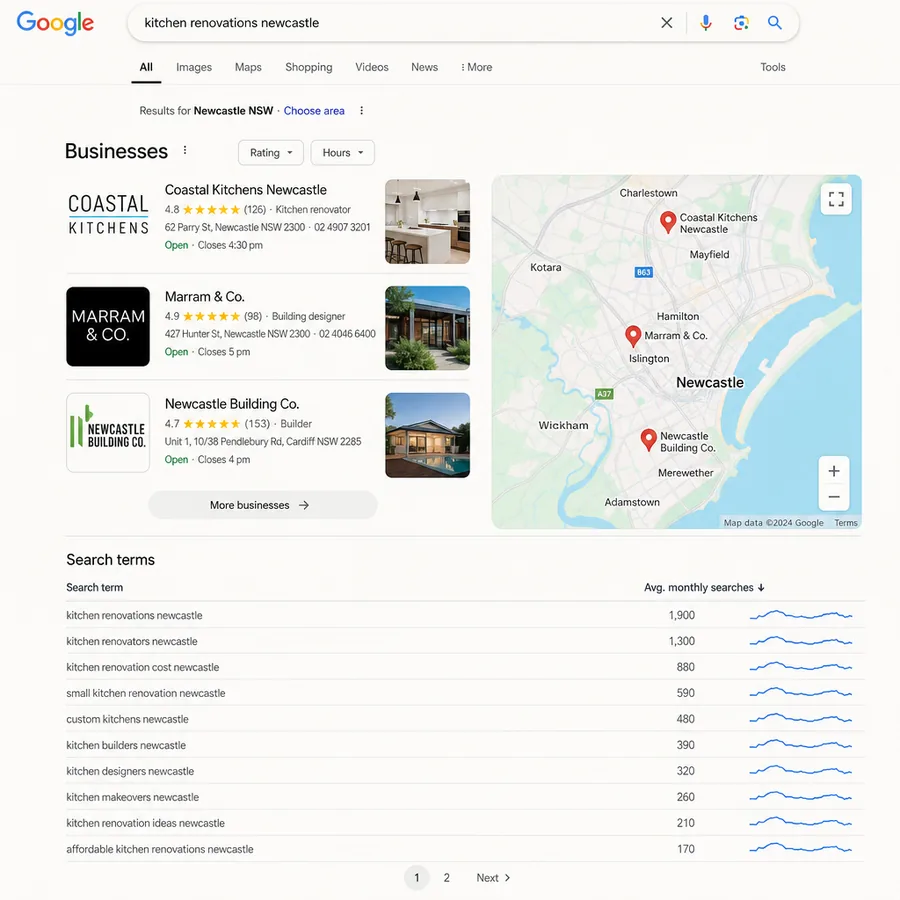Click Newcastle Building Co. address text
The height and width of the screenshot is (900, 900).
point(263,441)
